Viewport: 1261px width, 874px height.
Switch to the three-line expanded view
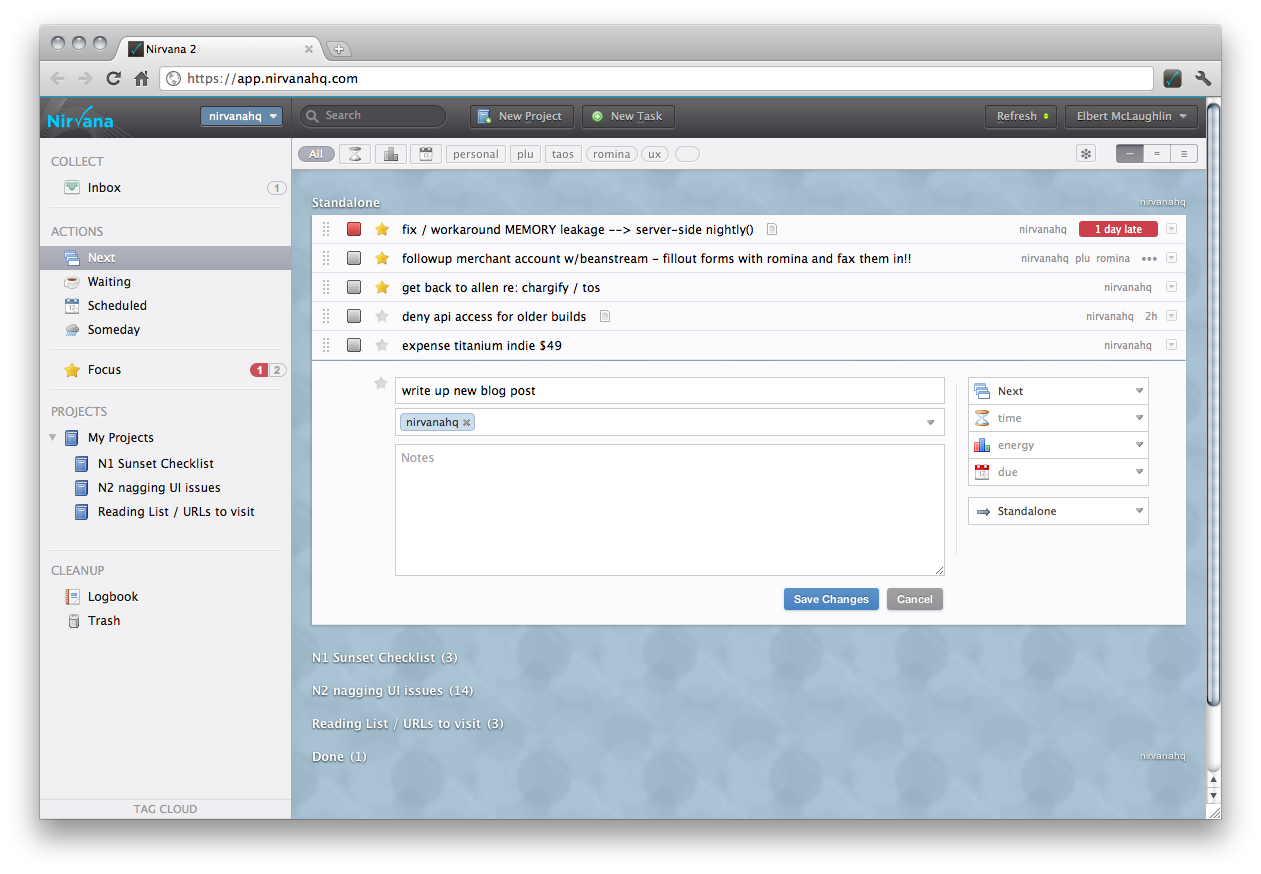(1184, 154)
